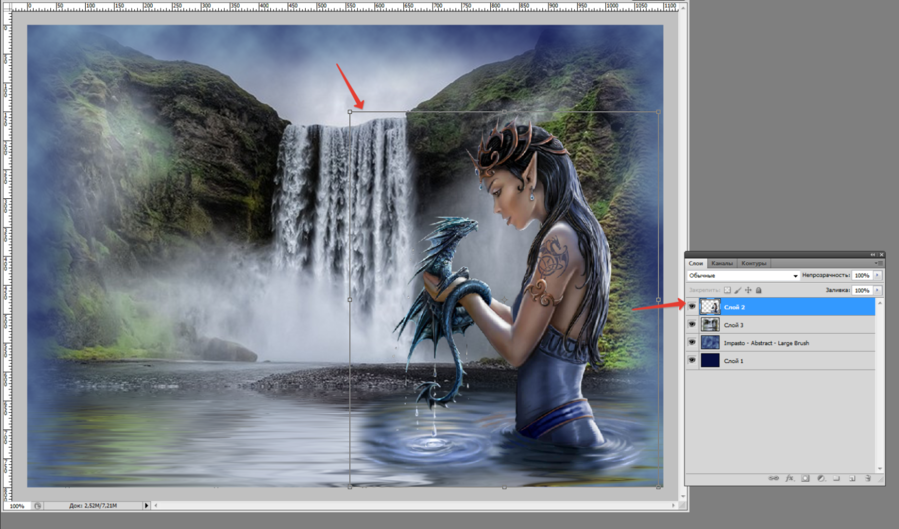Viewport: 899px width, 529px height.
Task: Collapse the Layers panel to icons
Action: [873, 254]
